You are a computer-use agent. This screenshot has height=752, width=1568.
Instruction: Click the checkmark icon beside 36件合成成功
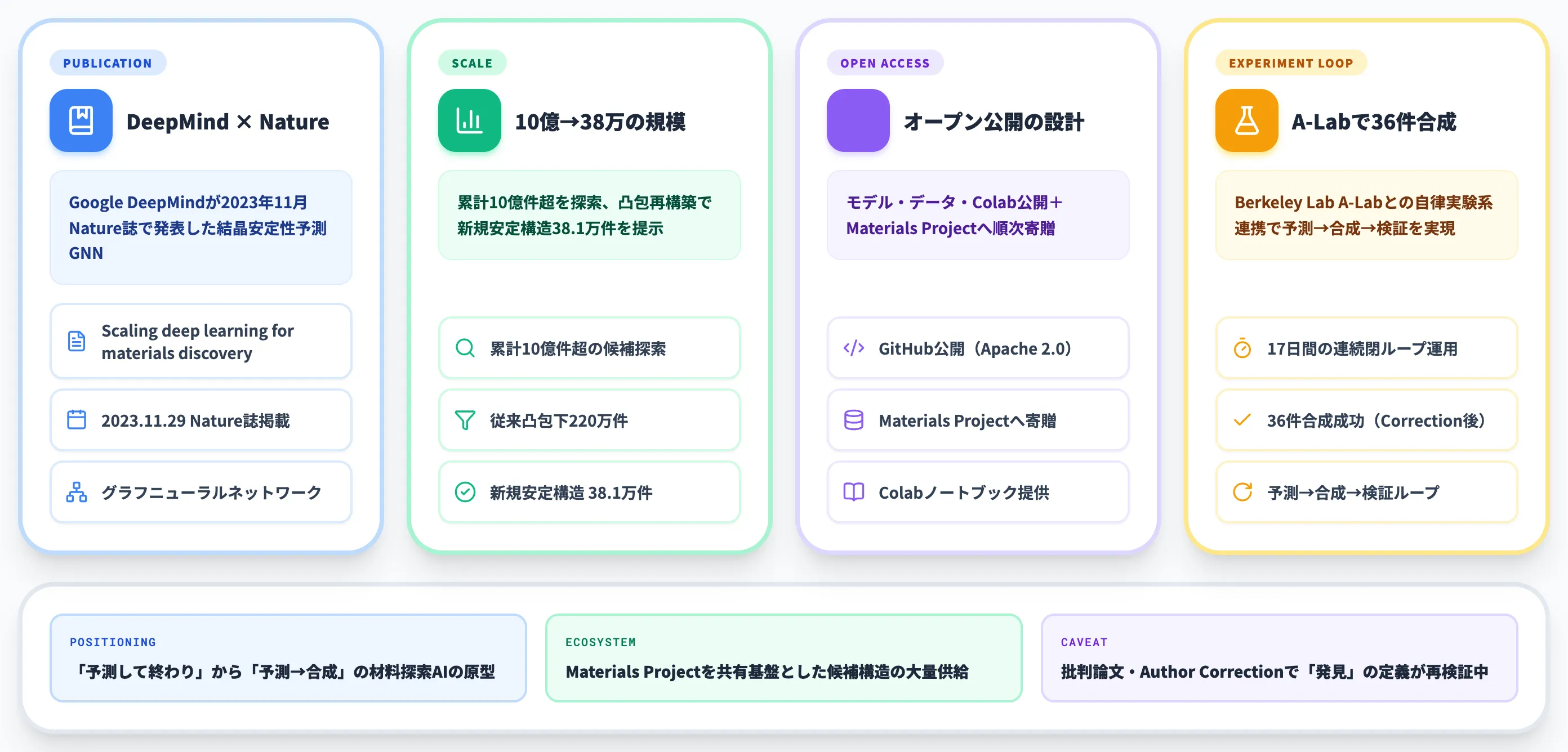click(1242, 420)
